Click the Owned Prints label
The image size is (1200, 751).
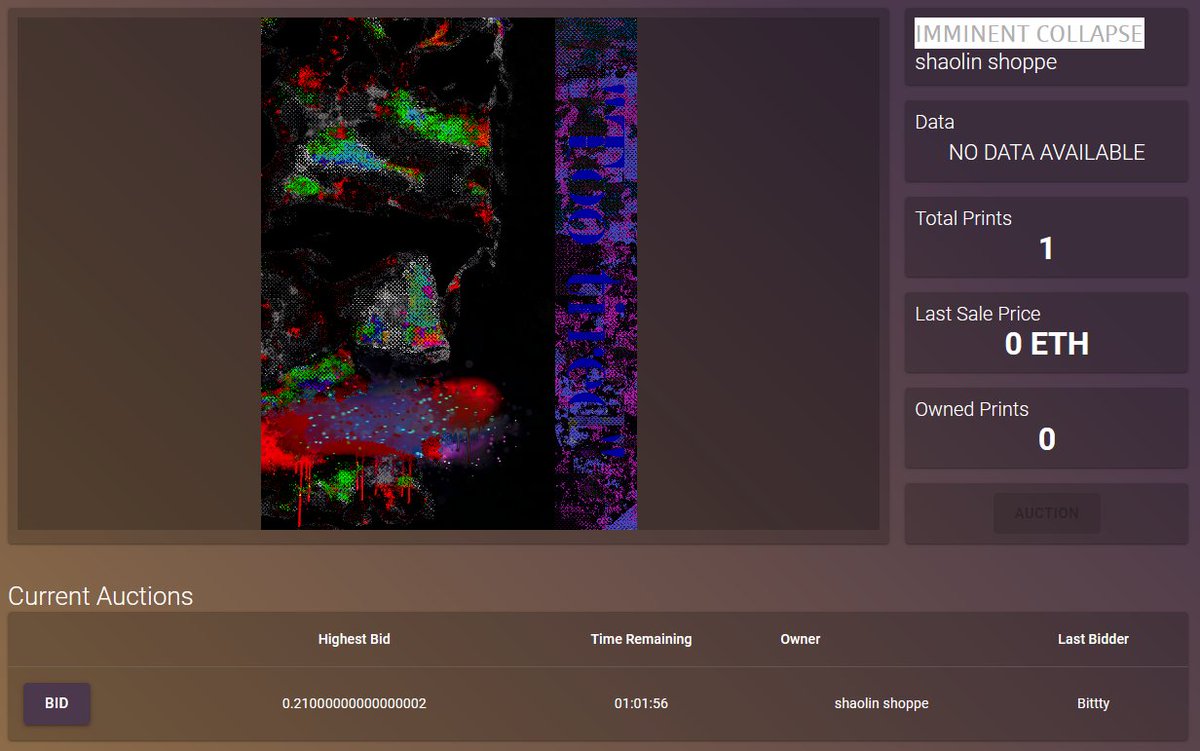tap(971, 409)
